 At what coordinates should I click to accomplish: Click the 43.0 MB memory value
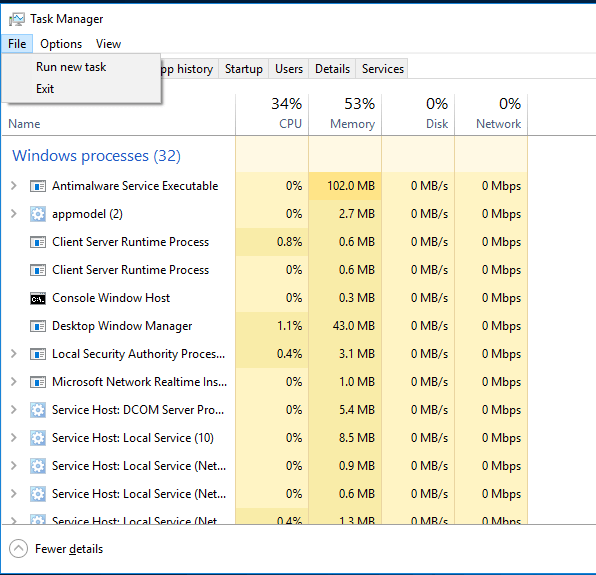(x=353, y=326)
